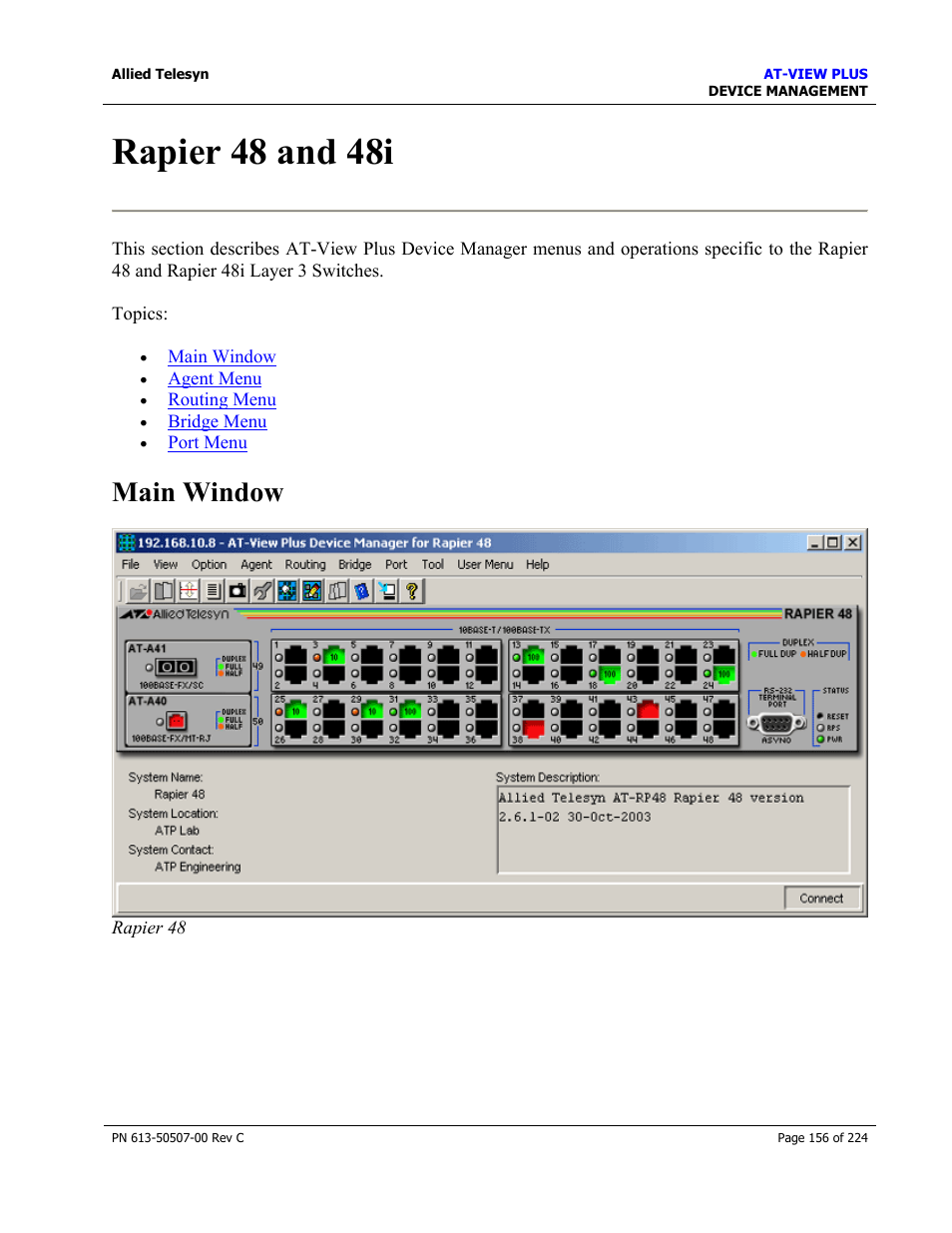Click the RS-232 ASYN0 terminal port connector
Screen dimensions: 952x1233
coord(777,724)
